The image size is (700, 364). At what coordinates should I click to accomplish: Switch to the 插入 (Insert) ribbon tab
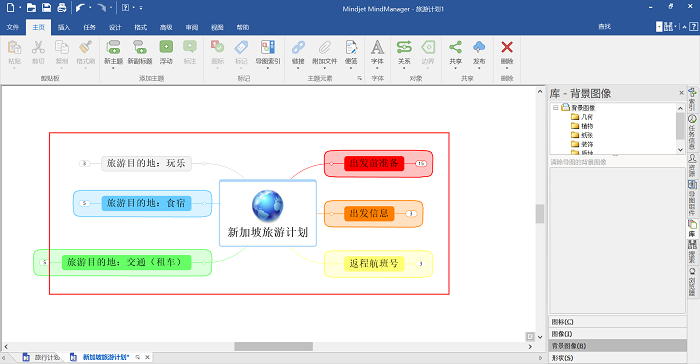(x=64, y=27)
